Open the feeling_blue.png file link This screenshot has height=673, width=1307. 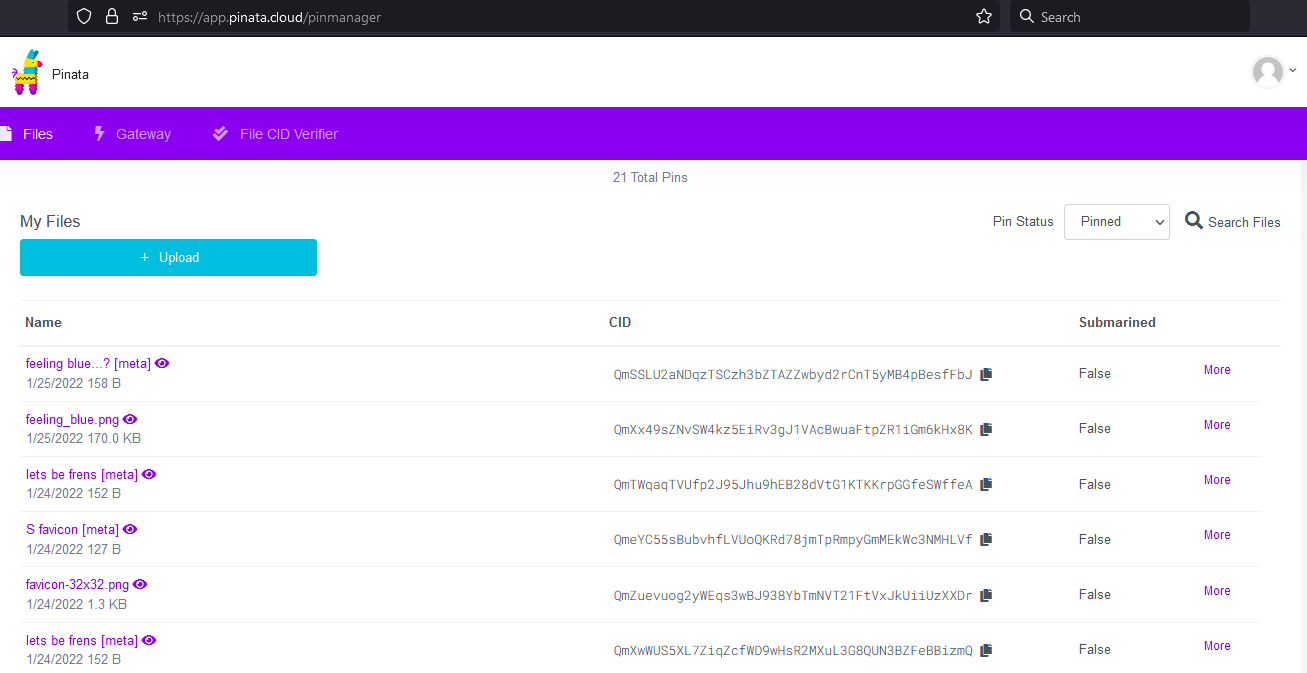(x=72, y=419)
